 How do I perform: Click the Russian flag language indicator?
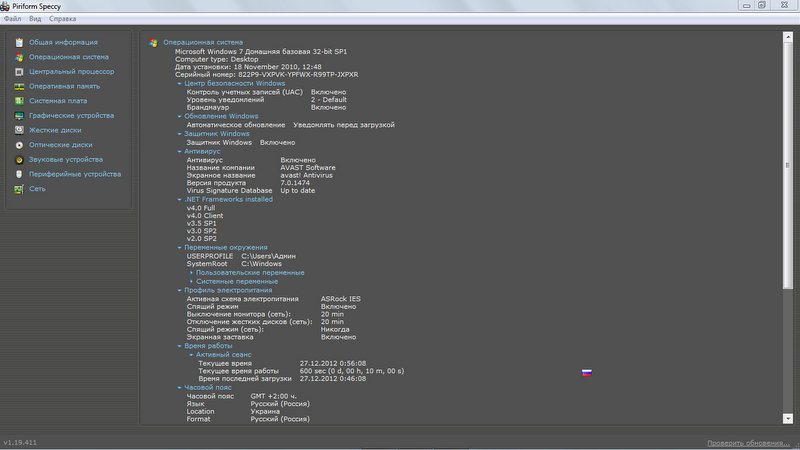click(x=587, y=373)
